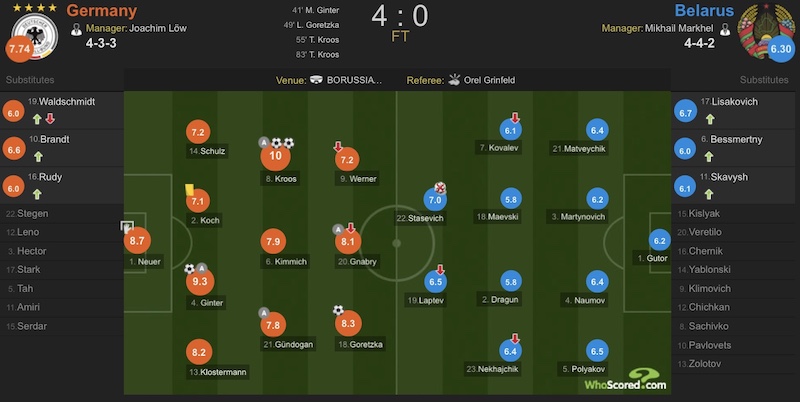Click the missed-chance icon above Stasevich
The image size is (800, 402).
coord(440,188)
